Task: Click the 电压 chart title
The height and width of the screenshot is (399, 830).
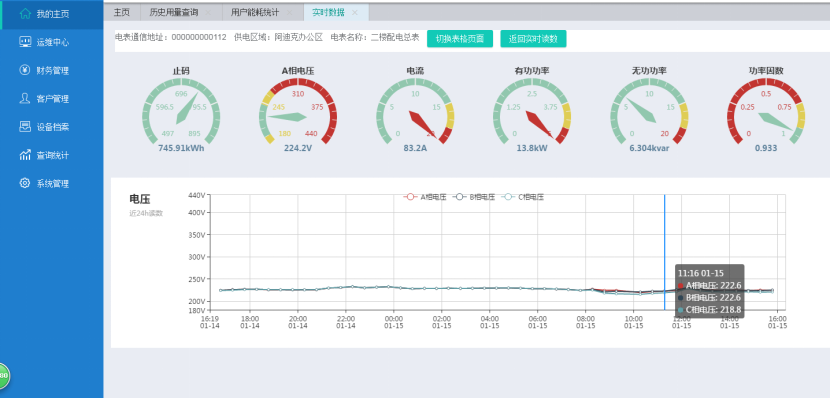Action: pyautogui.click(x=140, y=199)
